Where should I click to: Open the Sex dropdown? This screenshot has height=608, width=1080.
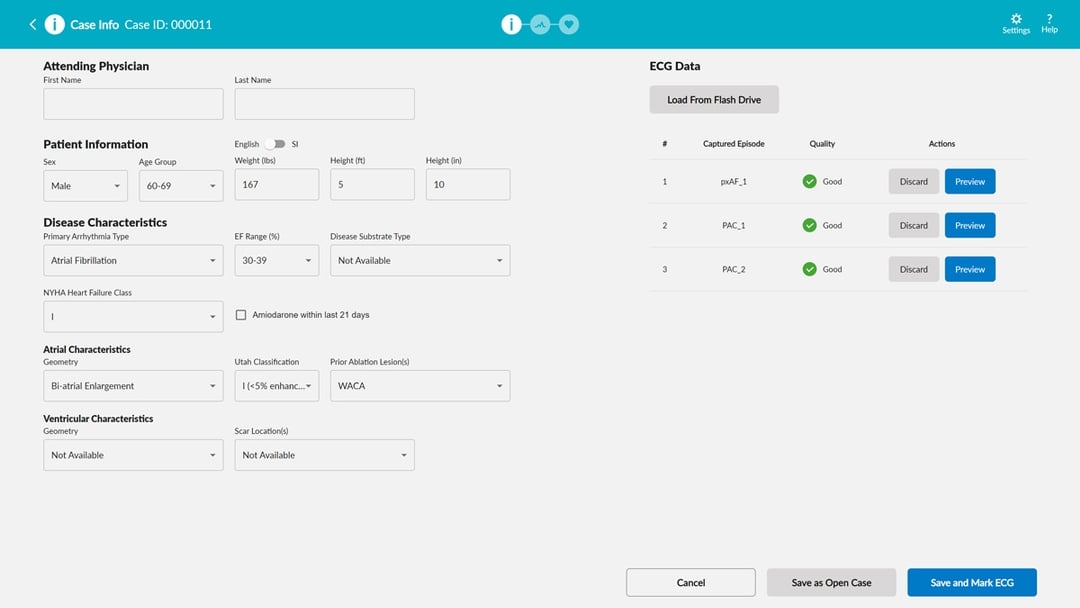click(85, 185)
